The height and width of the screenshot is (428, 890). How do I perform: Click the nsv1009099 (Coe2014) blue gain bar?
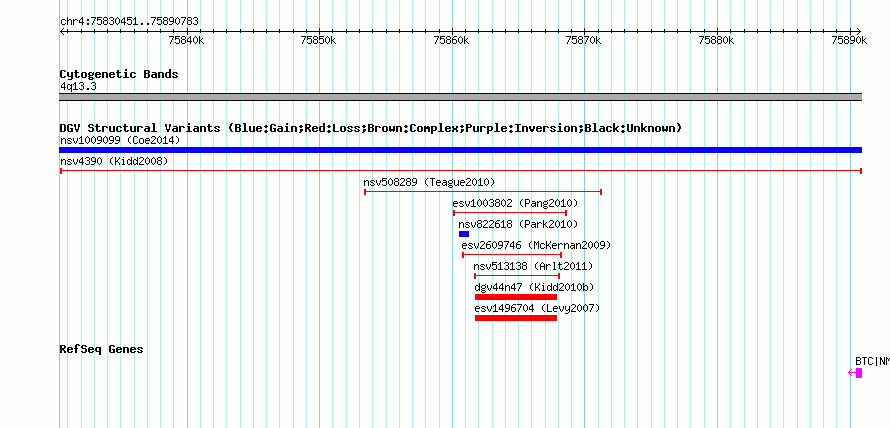pyautogui.click(x=460, y=150)
